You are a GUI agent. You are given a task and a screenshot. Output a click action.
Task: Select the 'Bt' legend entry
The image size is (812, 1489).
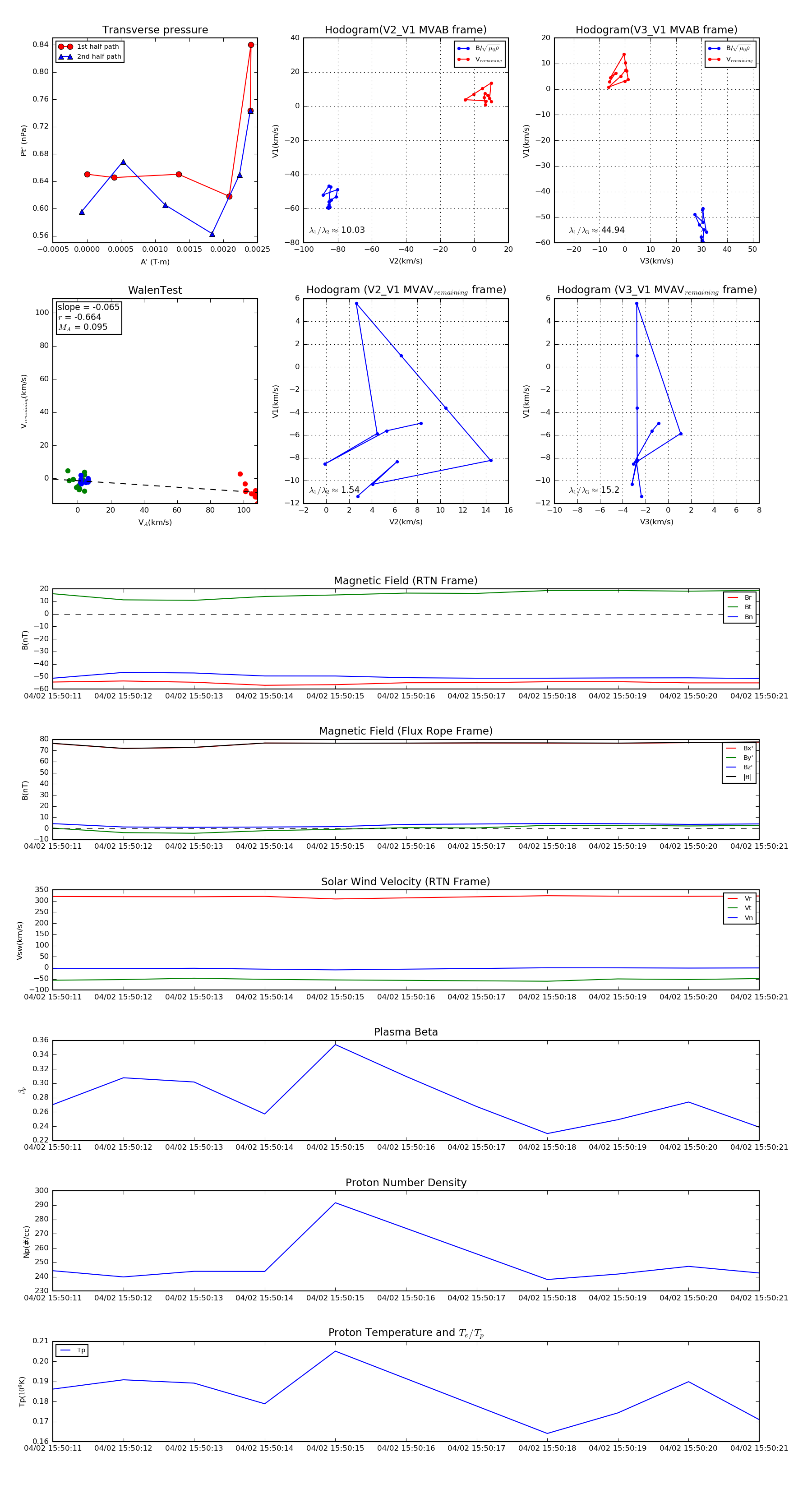(740, 607)
